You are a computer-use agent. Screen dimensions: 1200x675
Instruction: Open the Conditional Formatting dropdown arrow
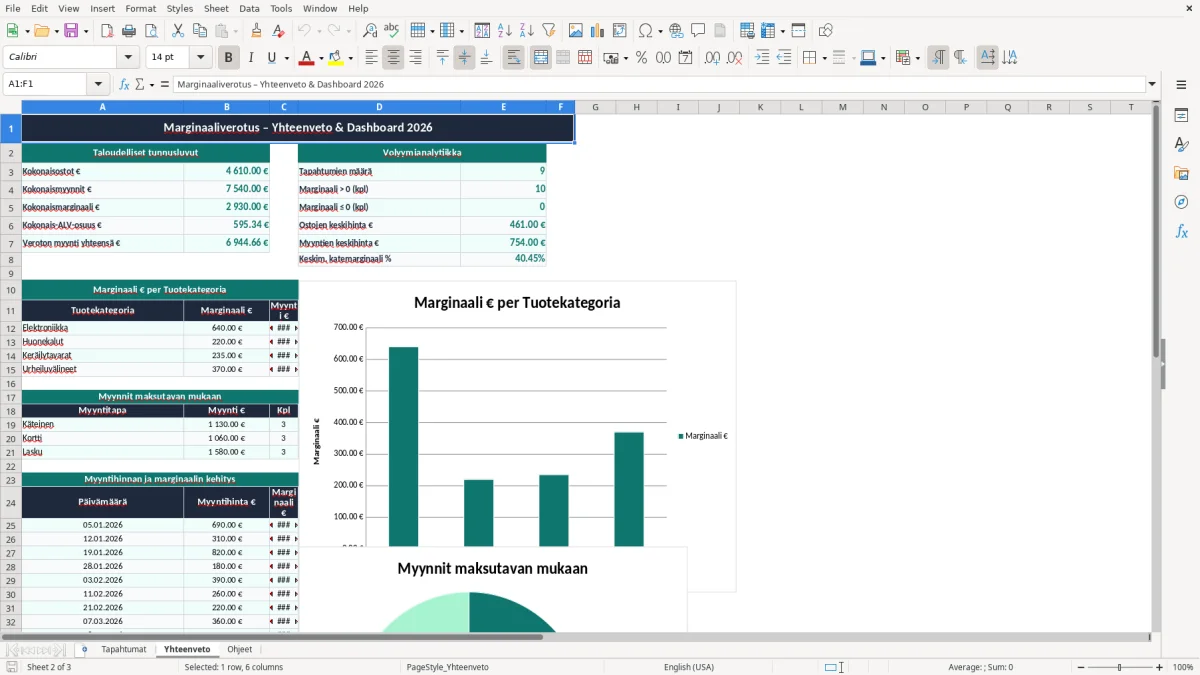916,58
